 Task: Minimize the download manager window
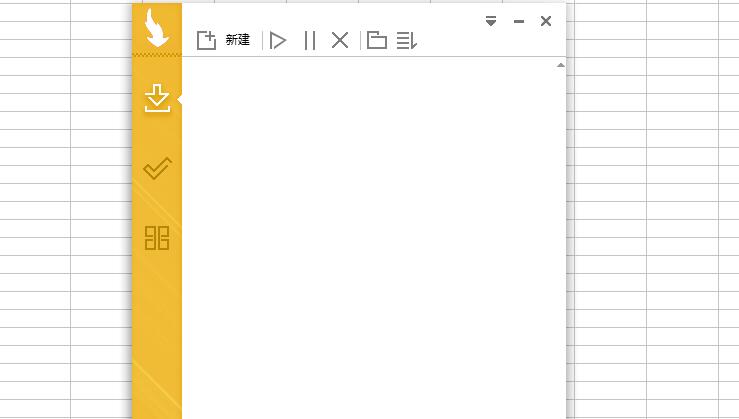coord(519,21)
